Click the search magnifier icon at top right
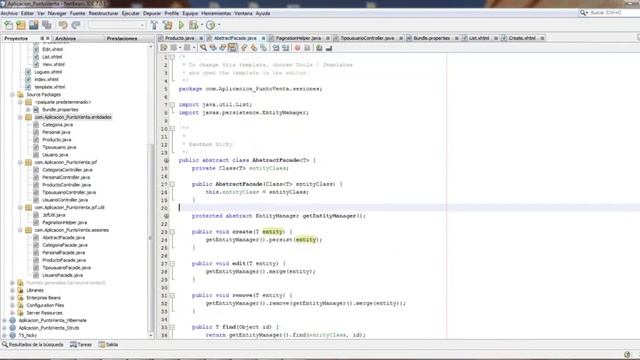 [583, 13]
